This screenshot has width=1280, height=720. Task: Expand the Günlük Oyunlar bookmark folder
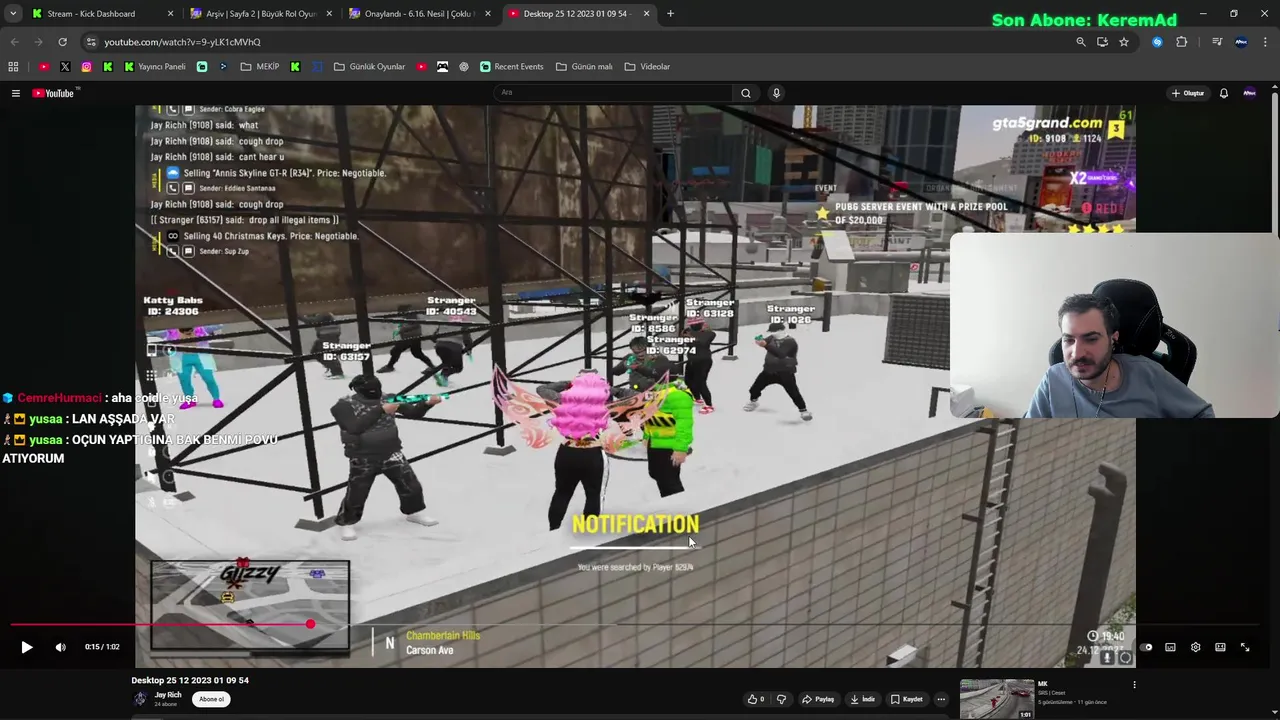[x=369, y=67]
